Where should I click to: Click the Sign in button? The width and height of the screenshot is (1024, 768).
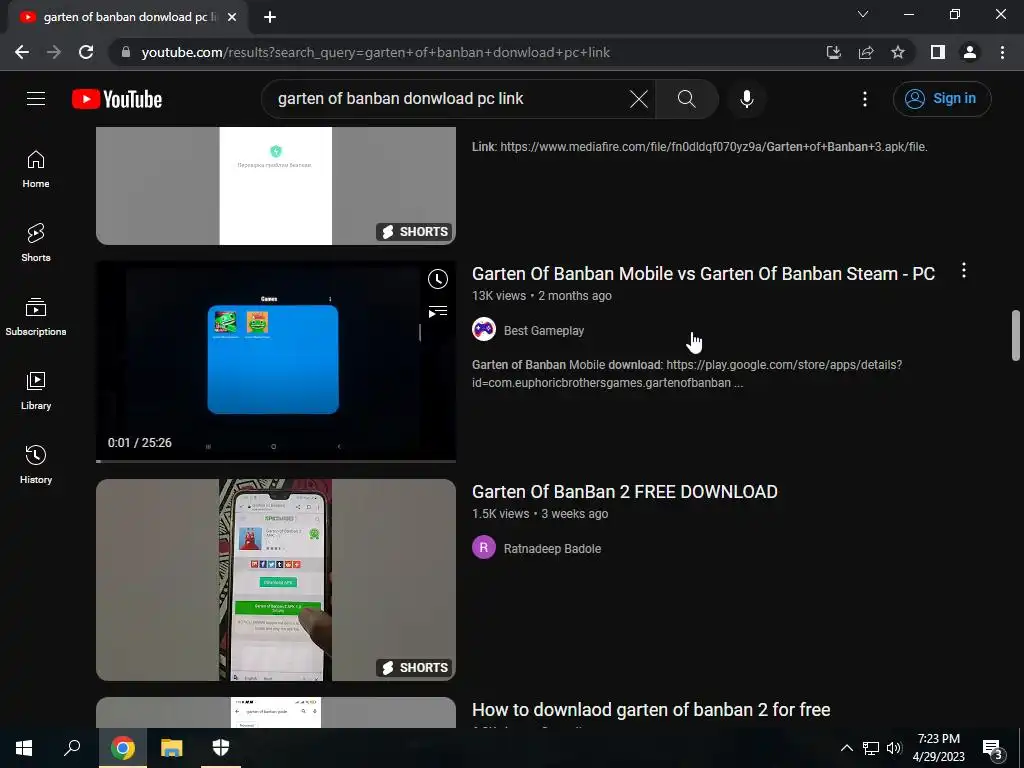[942, 99]
